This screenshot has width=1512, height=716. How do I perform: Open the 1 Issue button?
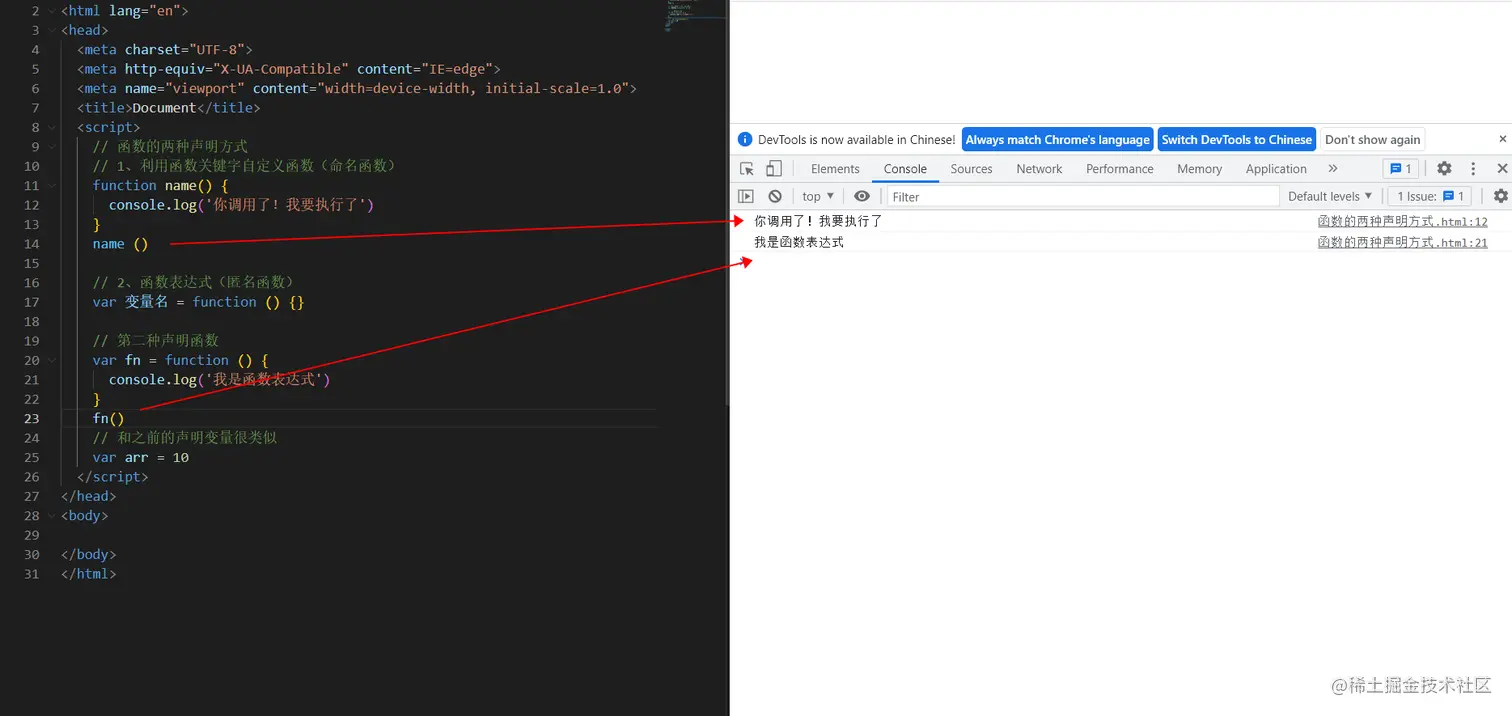point(1430,196)
